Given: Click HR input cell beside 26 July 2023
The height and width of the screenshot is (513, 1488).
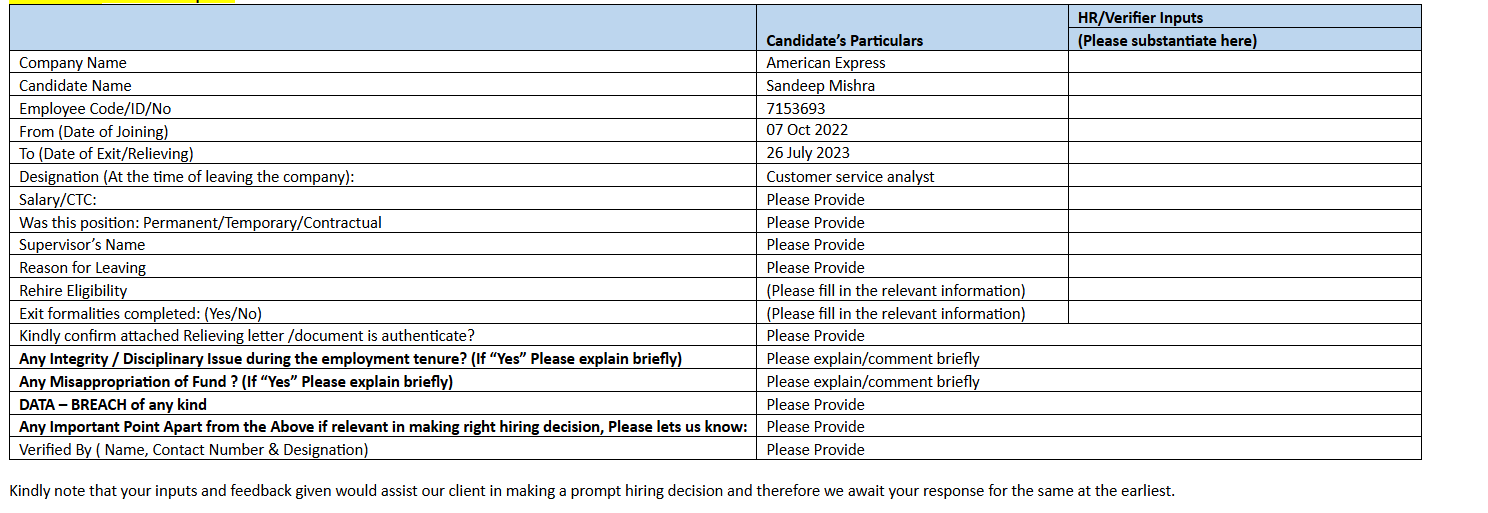Looking at the screenshot, I should click(1244, 153).
